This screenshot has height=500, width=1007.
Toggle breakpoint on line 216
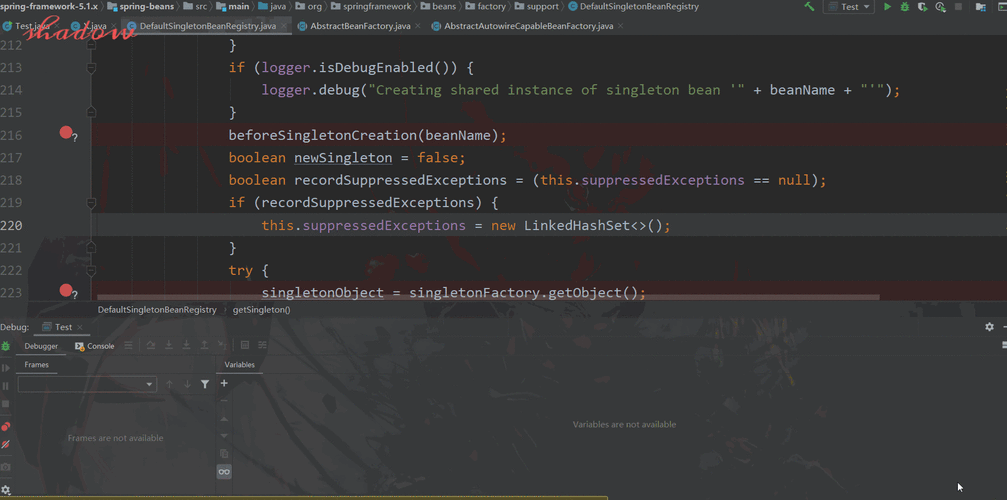tap(66, 132)
